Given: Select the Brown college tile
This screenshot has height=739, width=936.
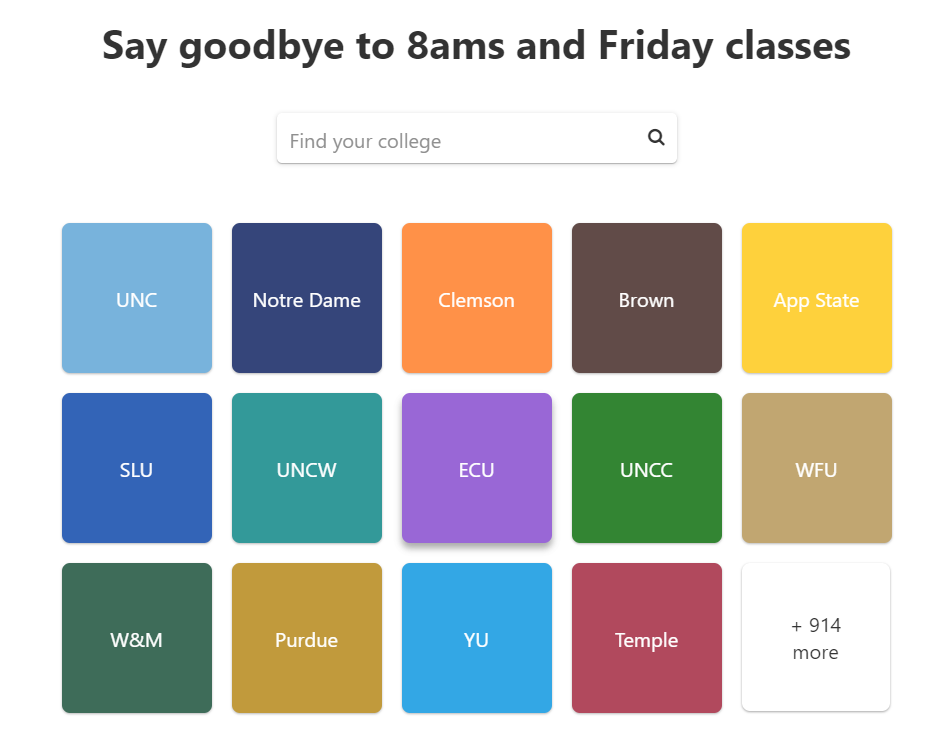Looking at the screenshot, I should click(647, 298).
